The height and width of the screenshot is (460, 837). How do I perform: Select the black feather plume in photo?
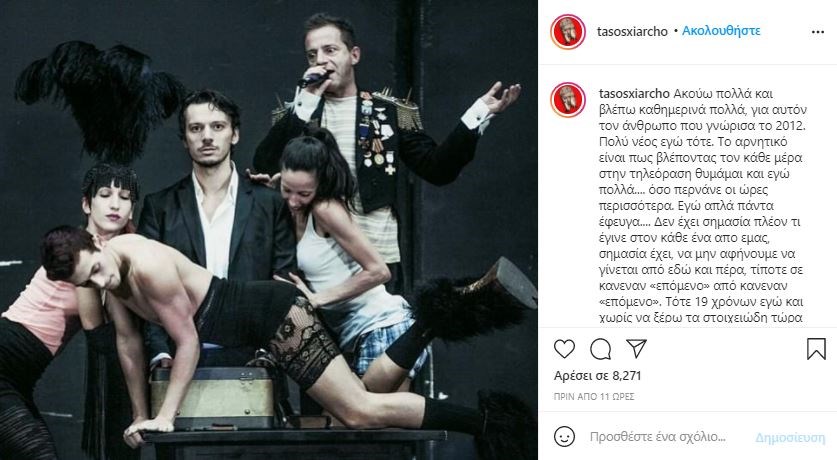coord(101,99)
